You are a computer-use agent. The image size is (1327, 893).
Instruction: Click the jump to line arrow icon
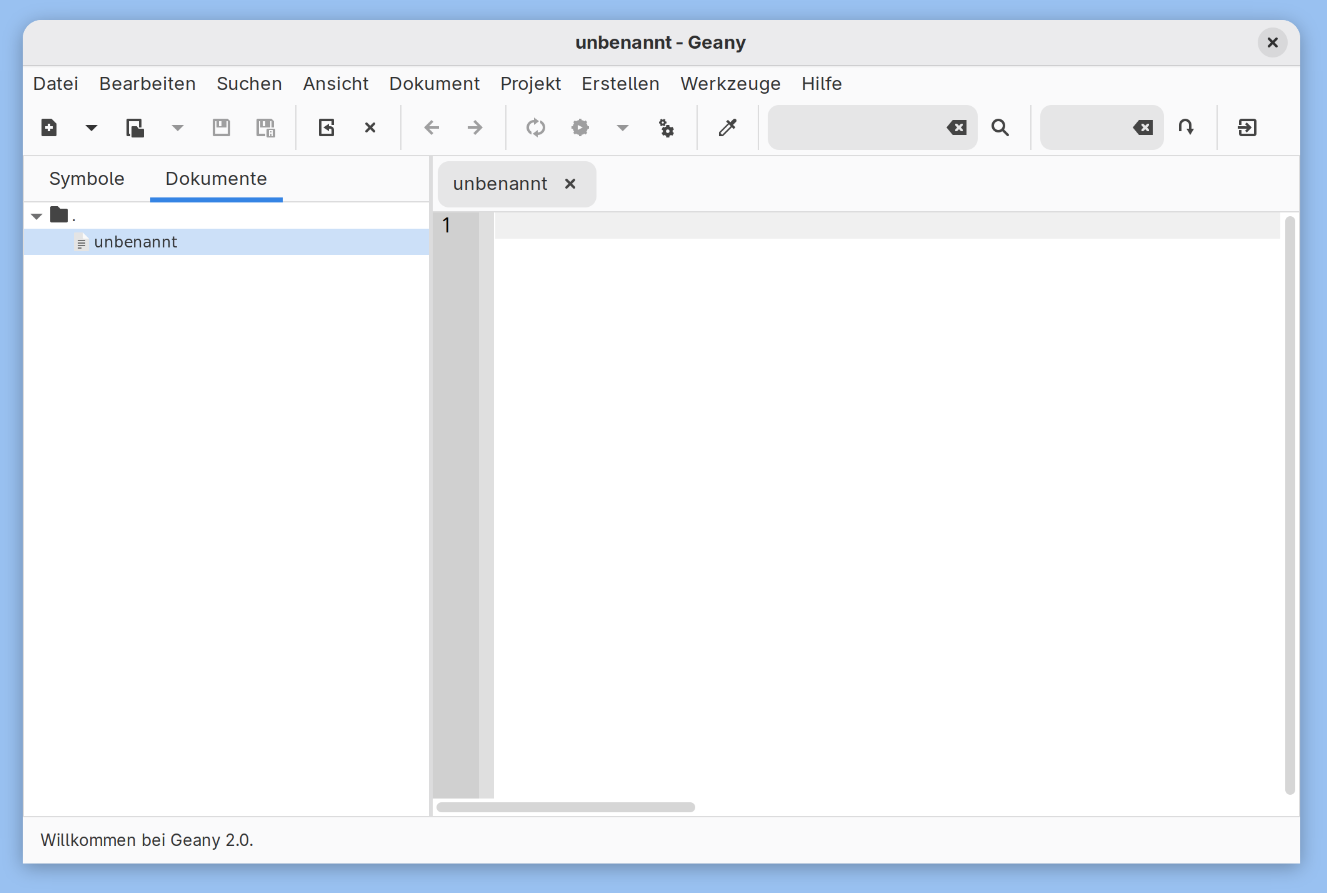coord(1186,128)
